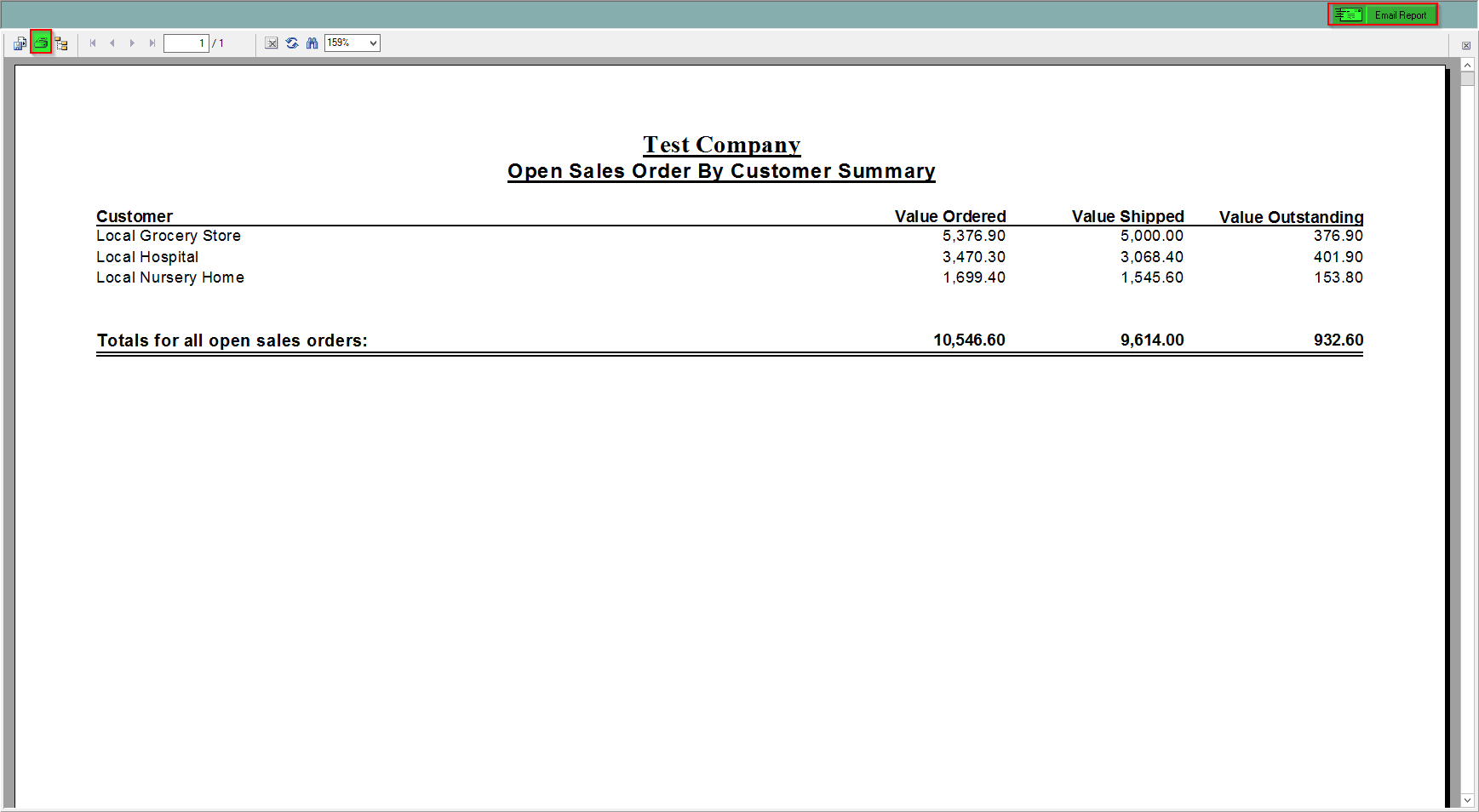Click the 5,000.00 shipped value
1479x812 pixels.
(x=1152, y=236)
